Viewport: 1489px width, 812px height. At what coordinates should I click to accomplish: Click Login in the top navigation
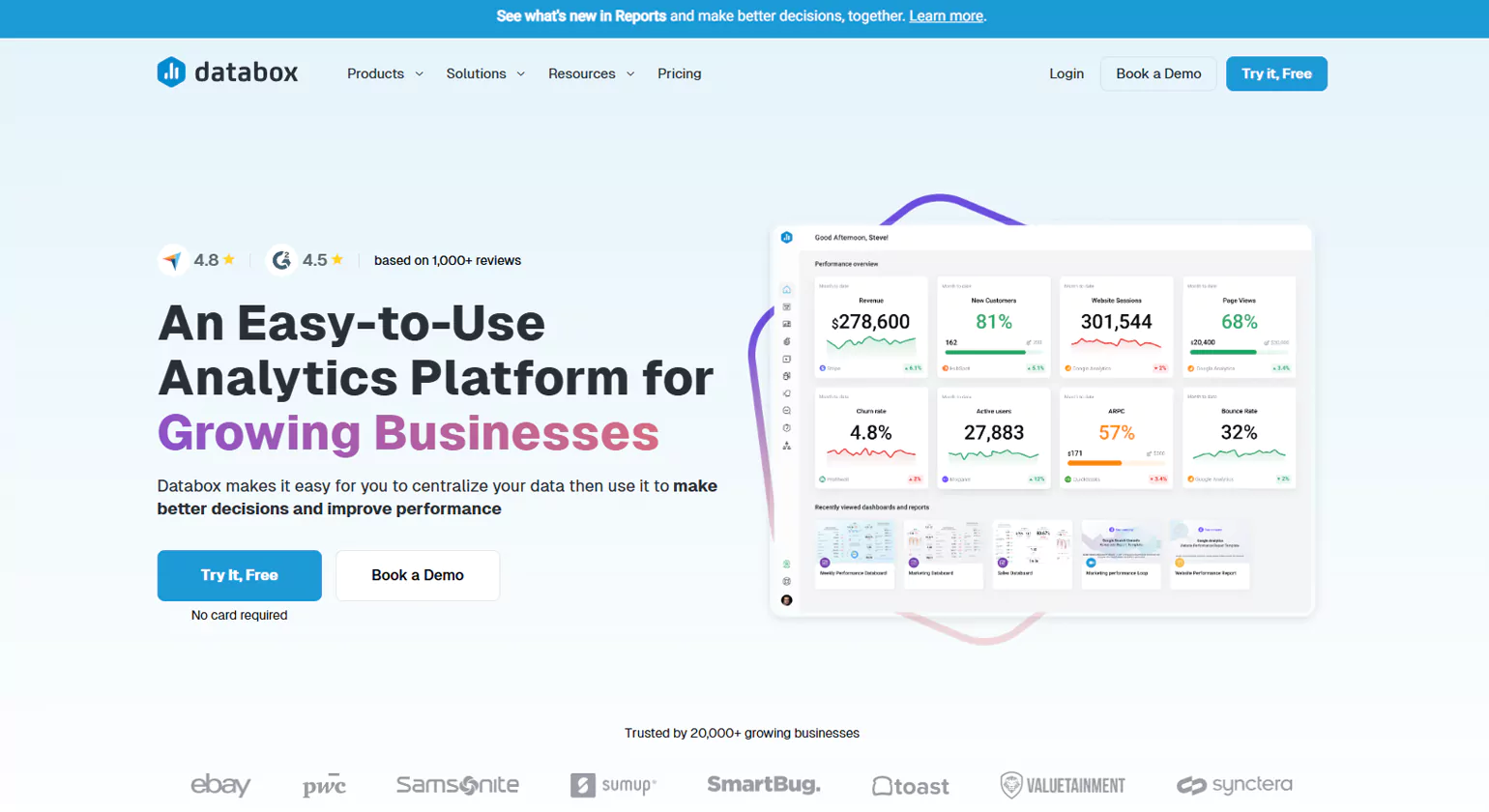(1066, 73)
